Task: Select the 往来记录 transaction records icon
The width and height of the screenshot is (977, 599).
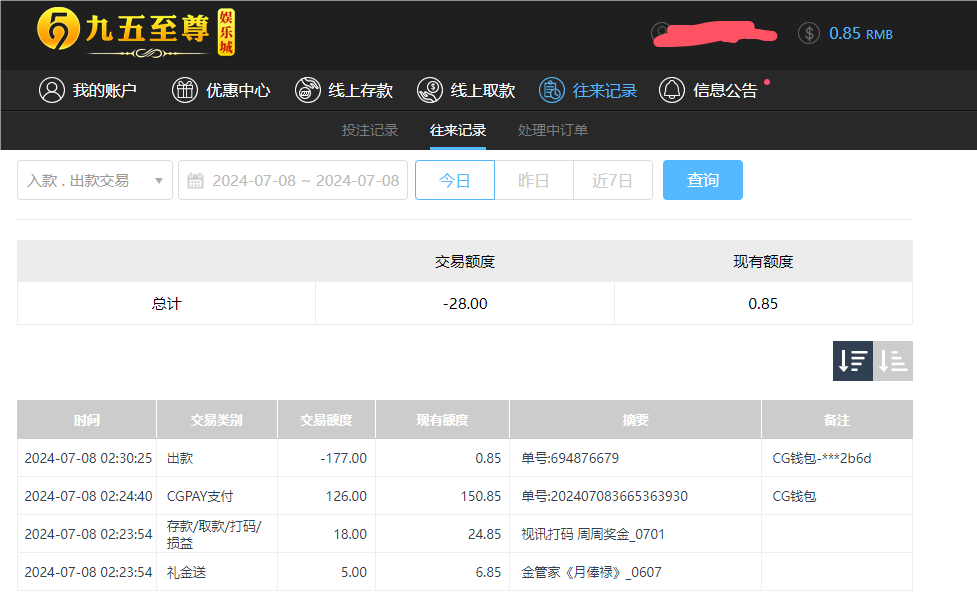Action: coord(551,90)
